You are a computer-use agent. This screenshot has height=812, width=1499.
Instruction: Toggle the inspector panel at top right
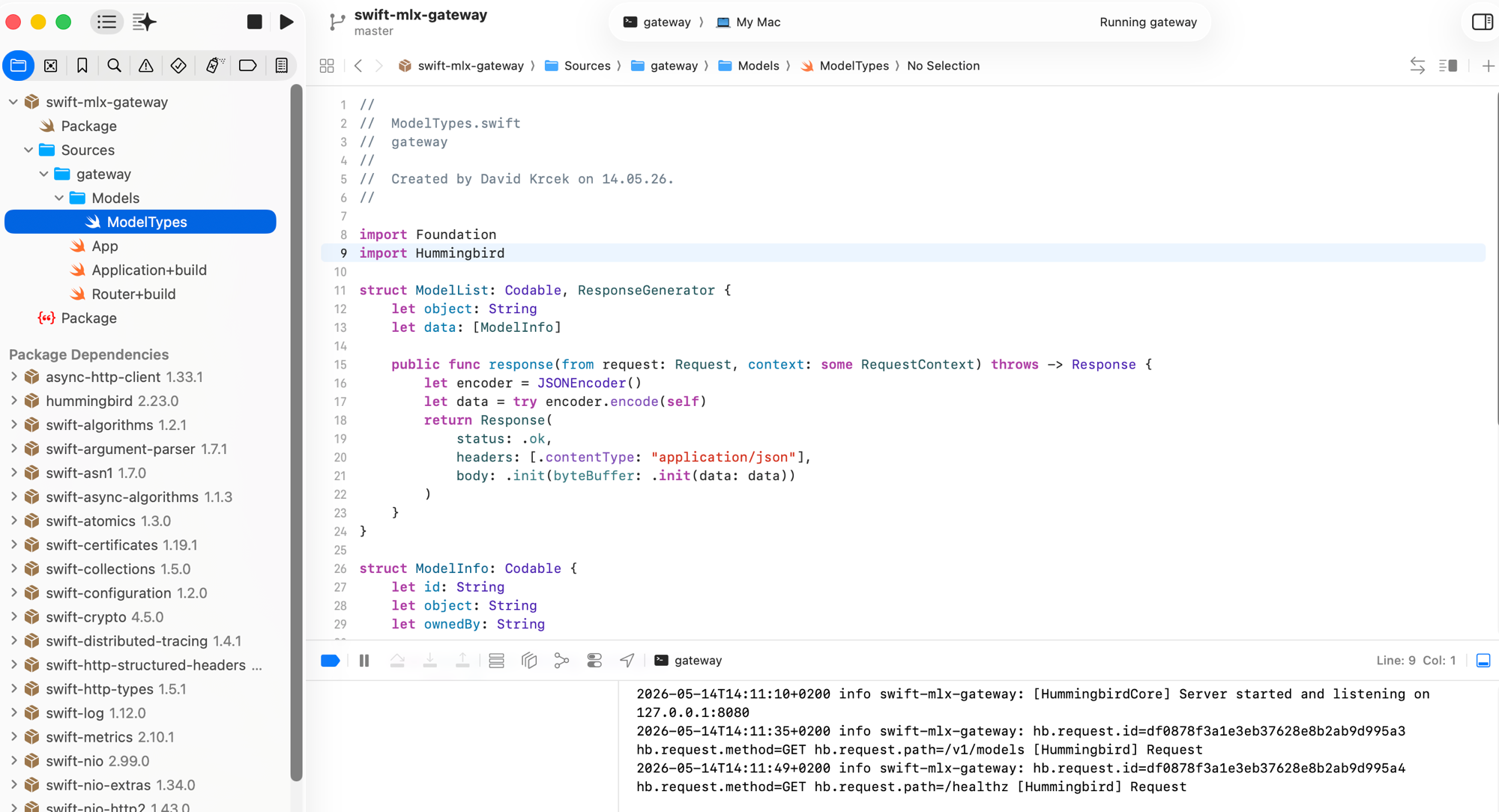coord(1482,22)
